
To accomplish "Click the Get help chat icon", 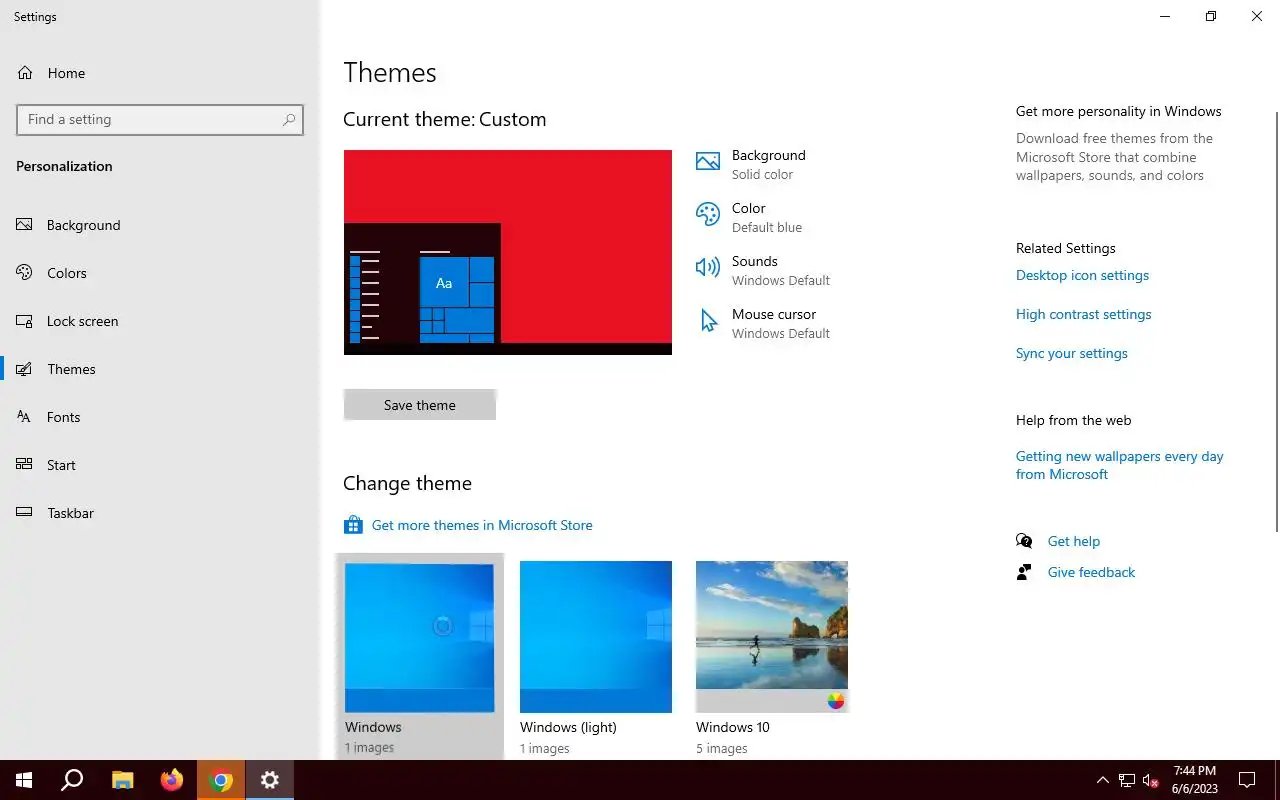I will 1024,541.
